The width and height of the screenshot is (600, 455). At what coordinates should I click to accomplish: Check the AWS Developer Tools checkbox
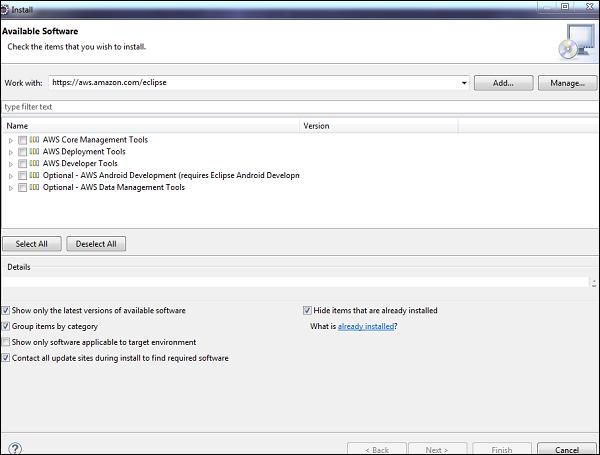click(x=23, y=164)
